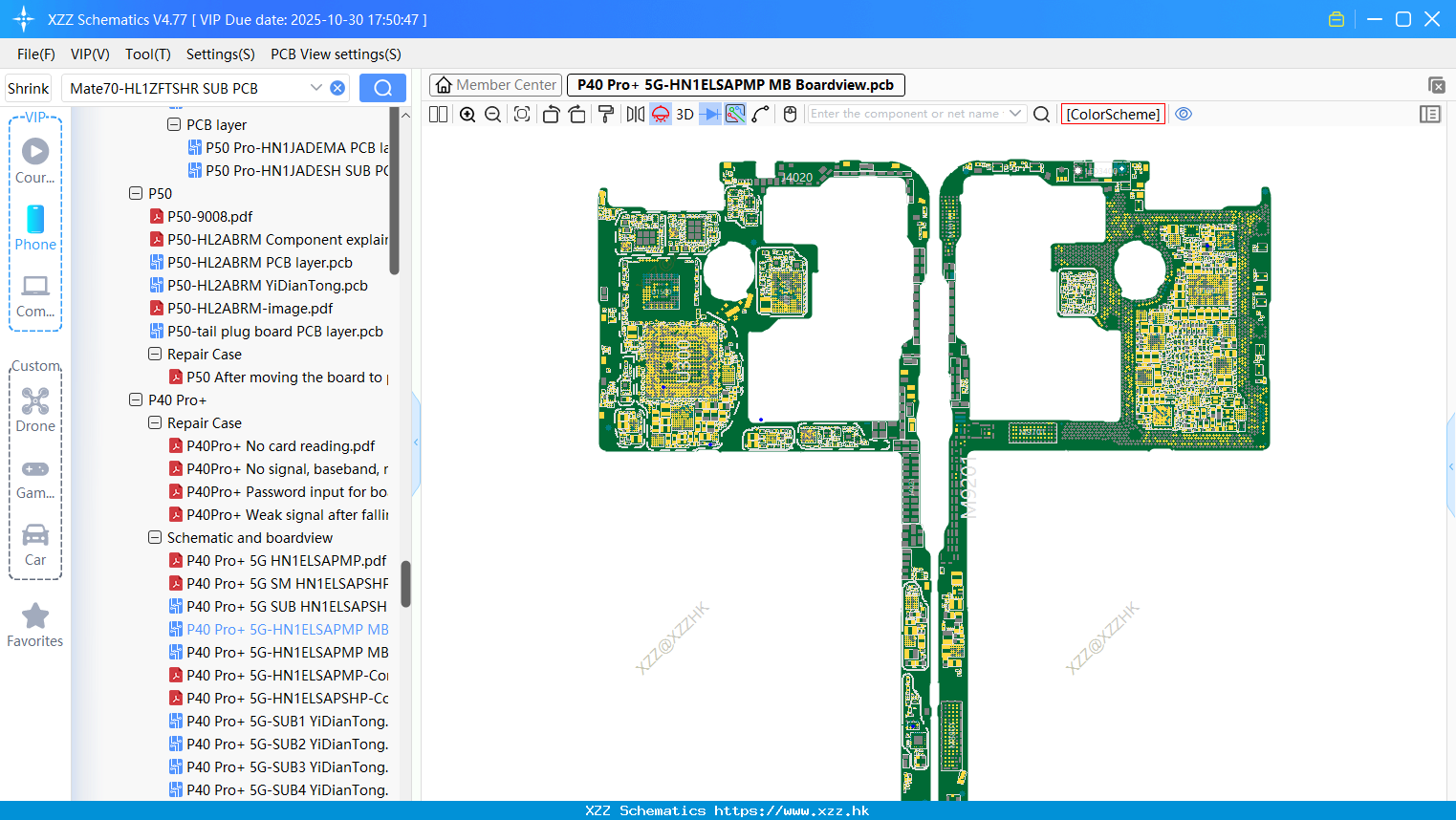Viewport: 1456px width, 820px height.
Task: Toggle split view layout icon
Action: pos(438,114)
